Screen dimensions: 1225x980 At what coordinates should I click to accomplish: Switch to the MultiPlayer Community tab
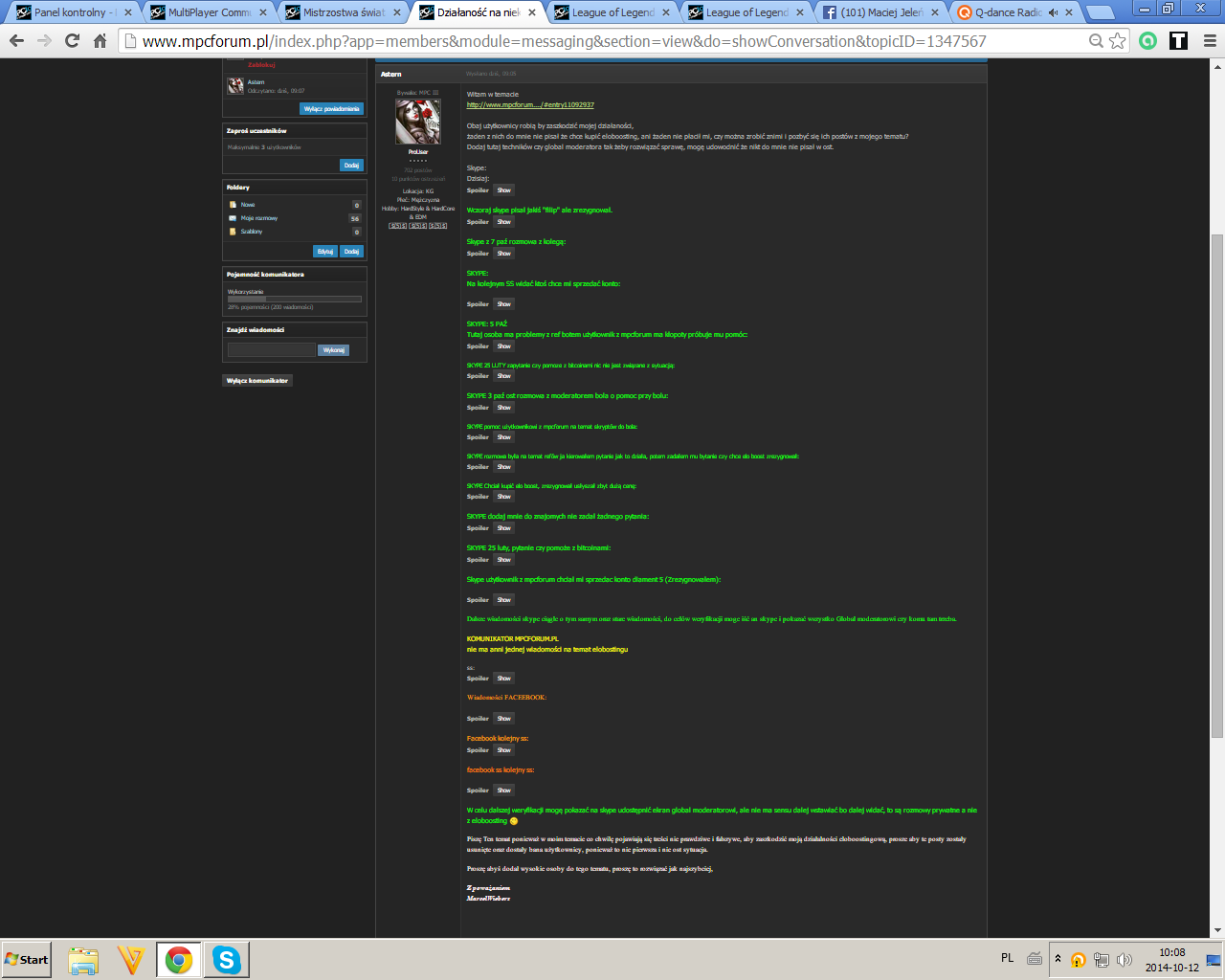pyautogui.click(x=209, y=12)
